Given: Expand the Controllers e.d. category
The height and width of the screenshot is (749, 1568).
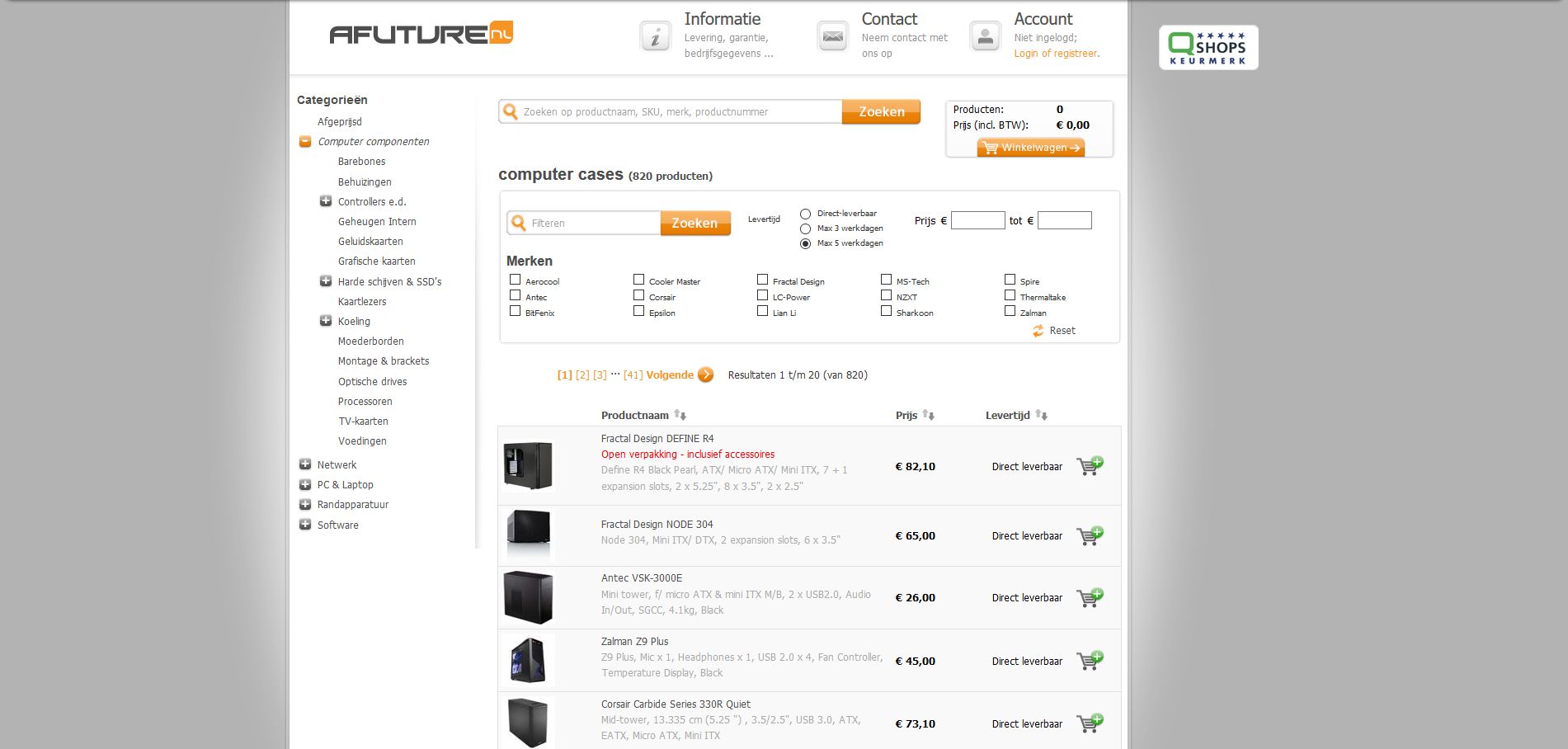Looking at the screenshot, I should pyautogui.click(x=326, y=201).
